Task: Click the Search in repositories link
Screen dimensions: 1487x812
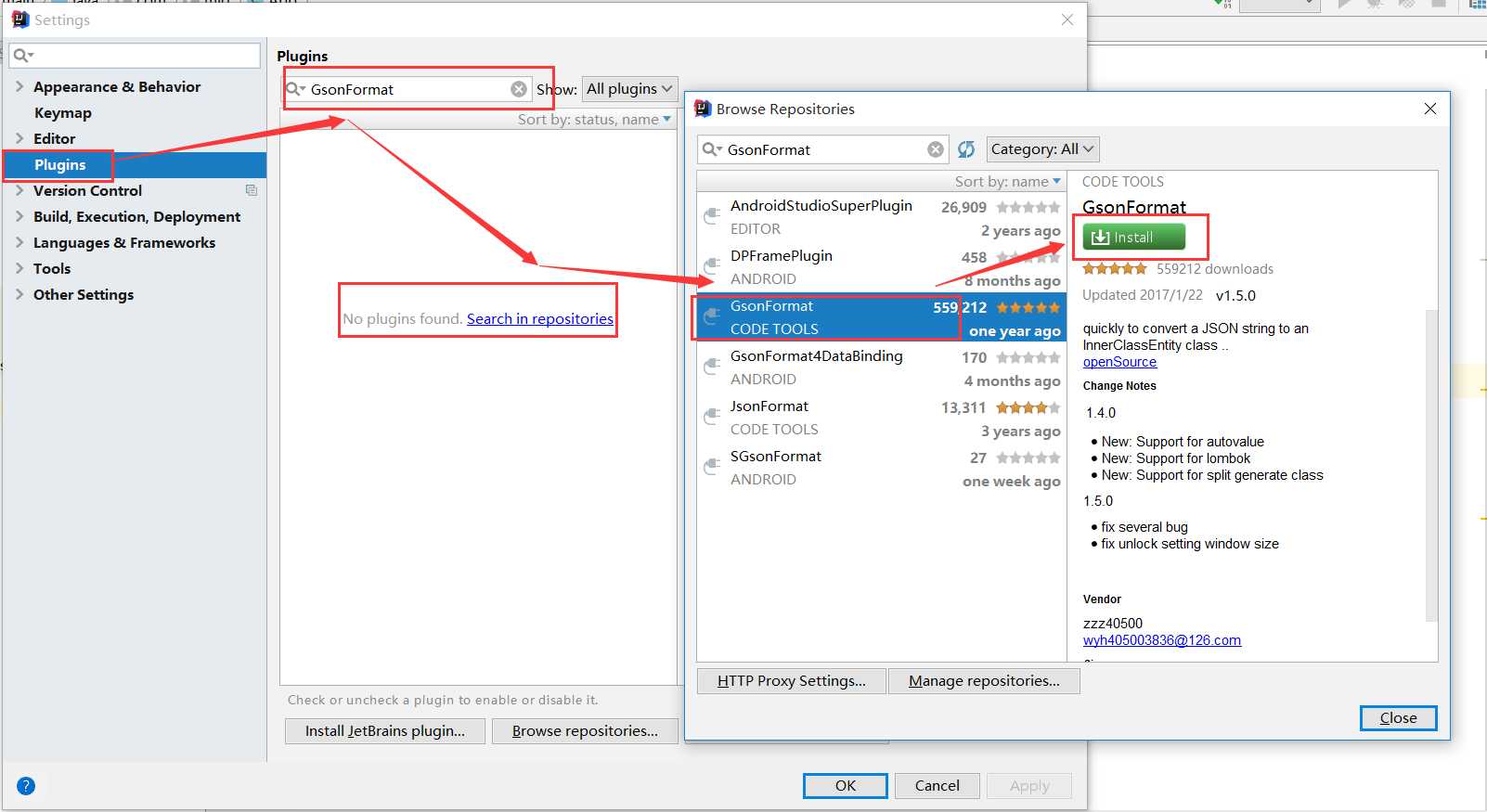Action: (x=540, y=318)
